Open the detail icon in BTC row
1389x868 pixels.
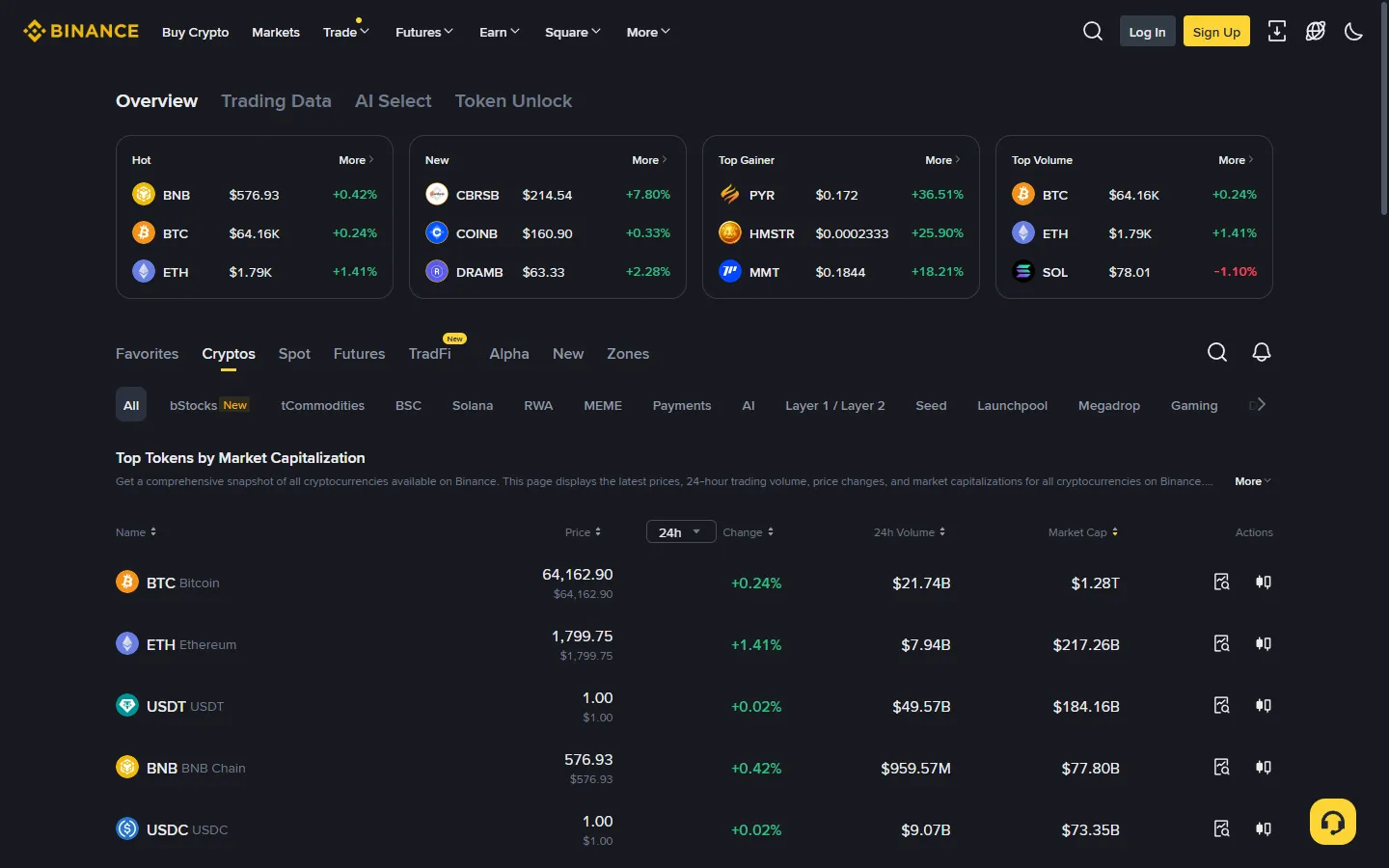tap(1221, 582)
